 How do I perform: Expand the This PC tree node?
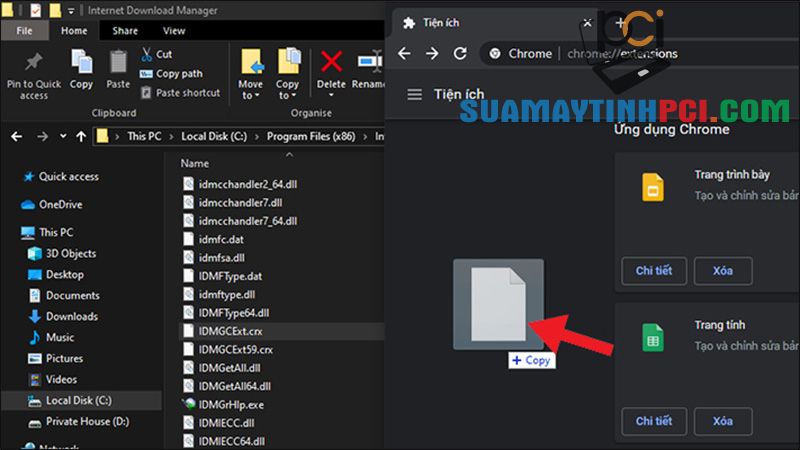(10, 232)
